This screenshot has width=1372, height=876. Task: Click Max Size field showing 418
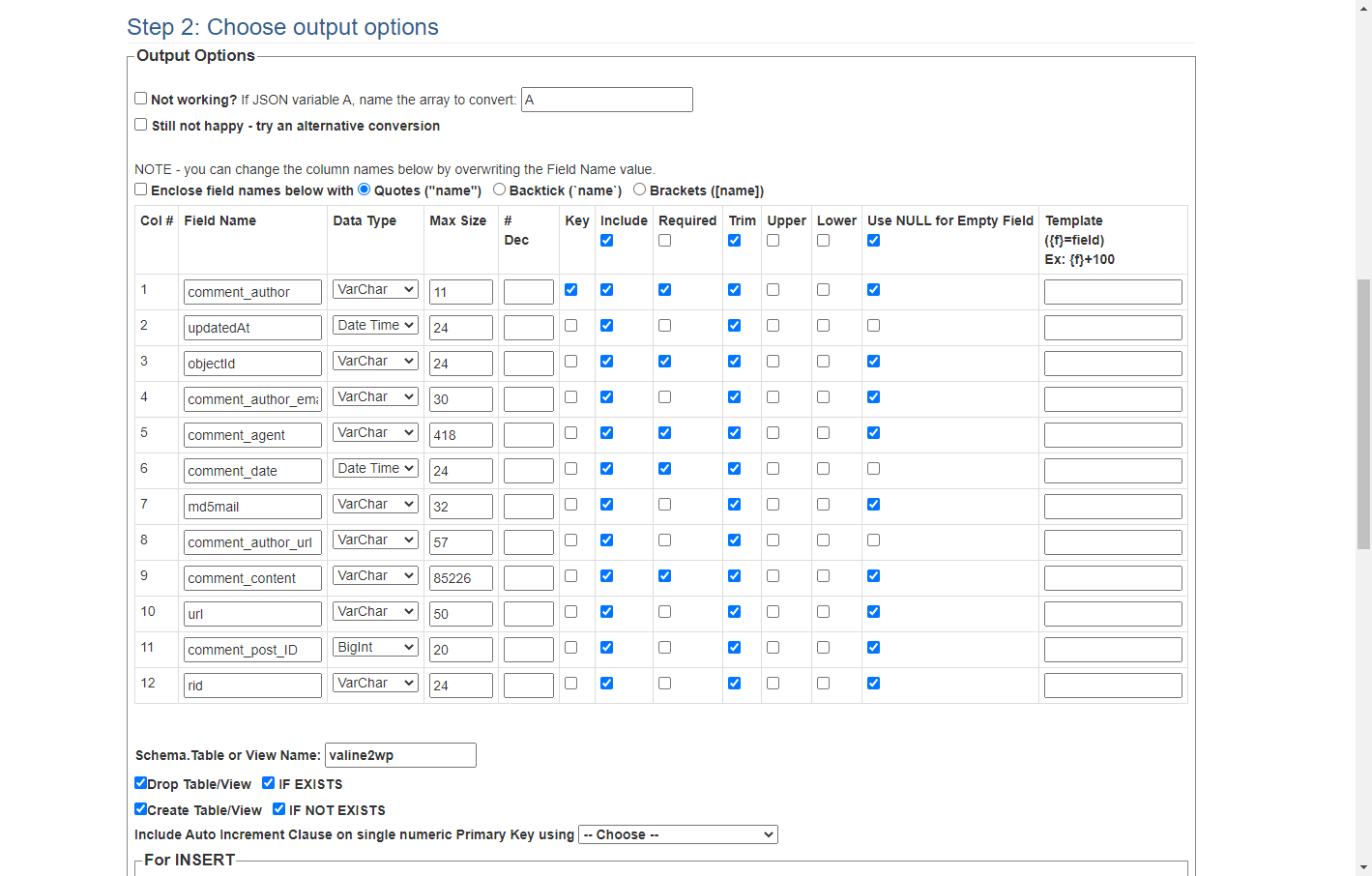pos(461,435)
